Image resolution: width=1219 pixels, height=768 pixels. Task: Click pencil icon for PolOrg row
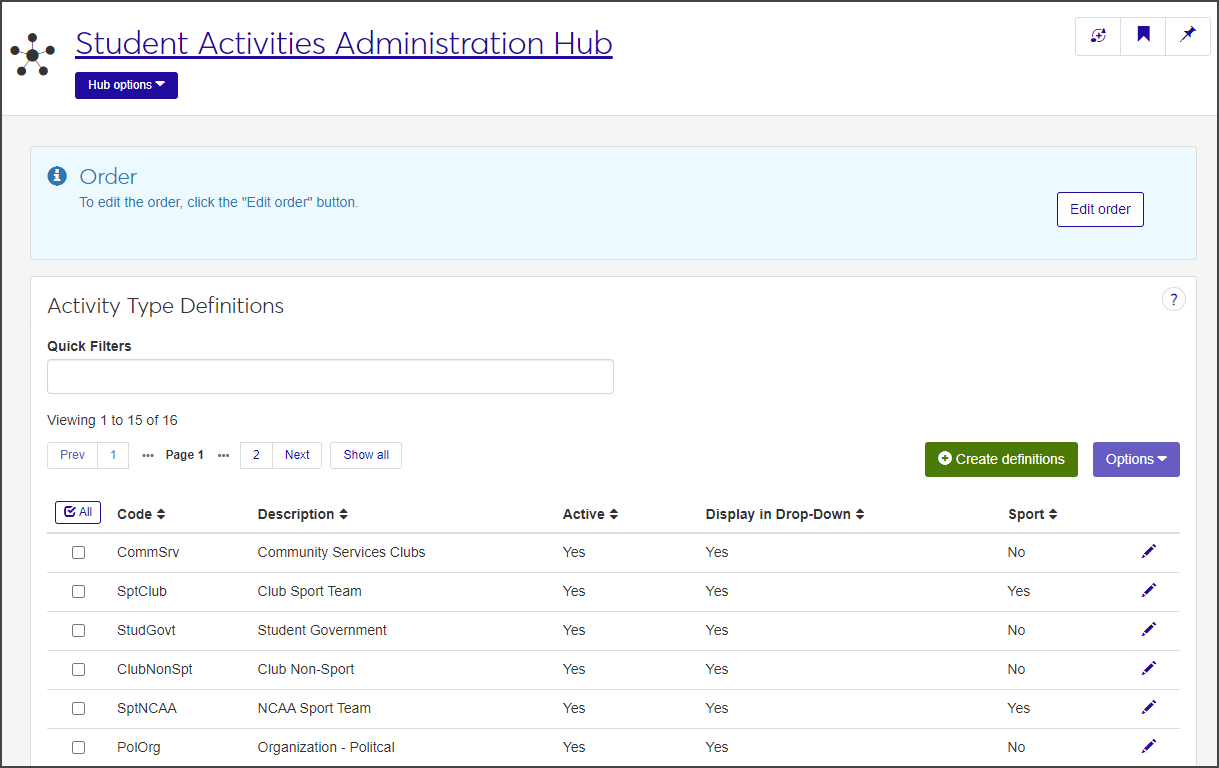(1148, 746)
